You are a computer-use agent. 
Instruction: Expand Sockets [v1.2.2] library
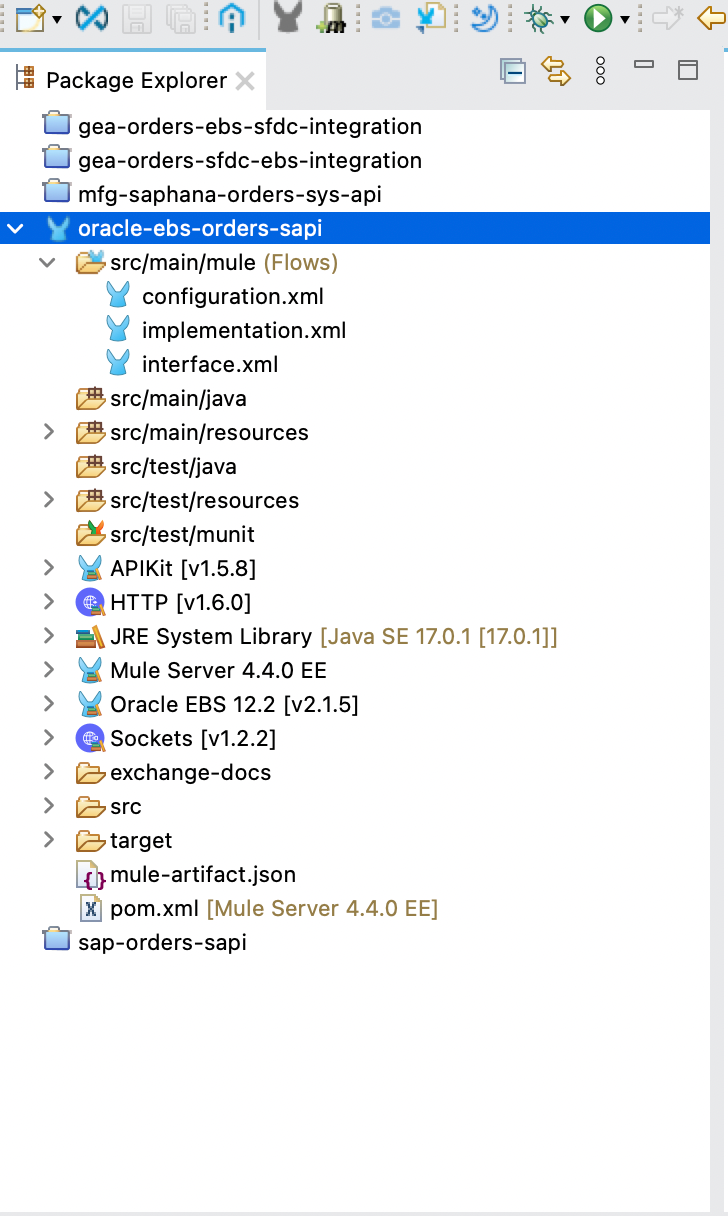tap(48, 739)
